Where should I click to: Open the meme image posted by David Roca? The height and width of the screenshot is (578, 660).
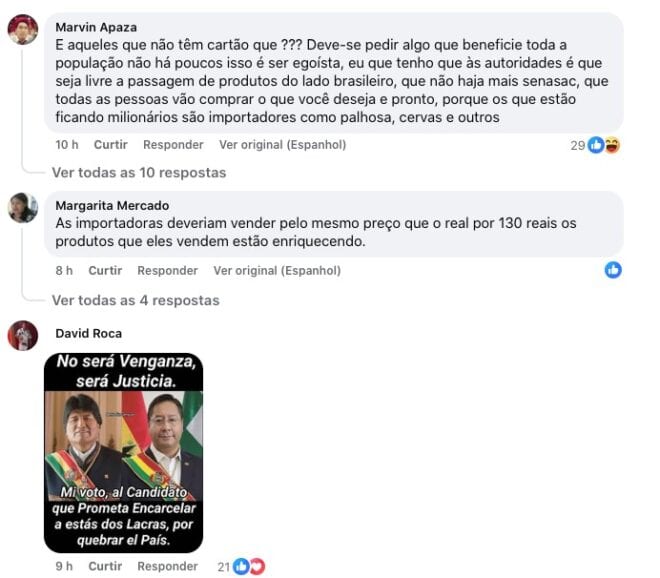click(x=124, y=453)
